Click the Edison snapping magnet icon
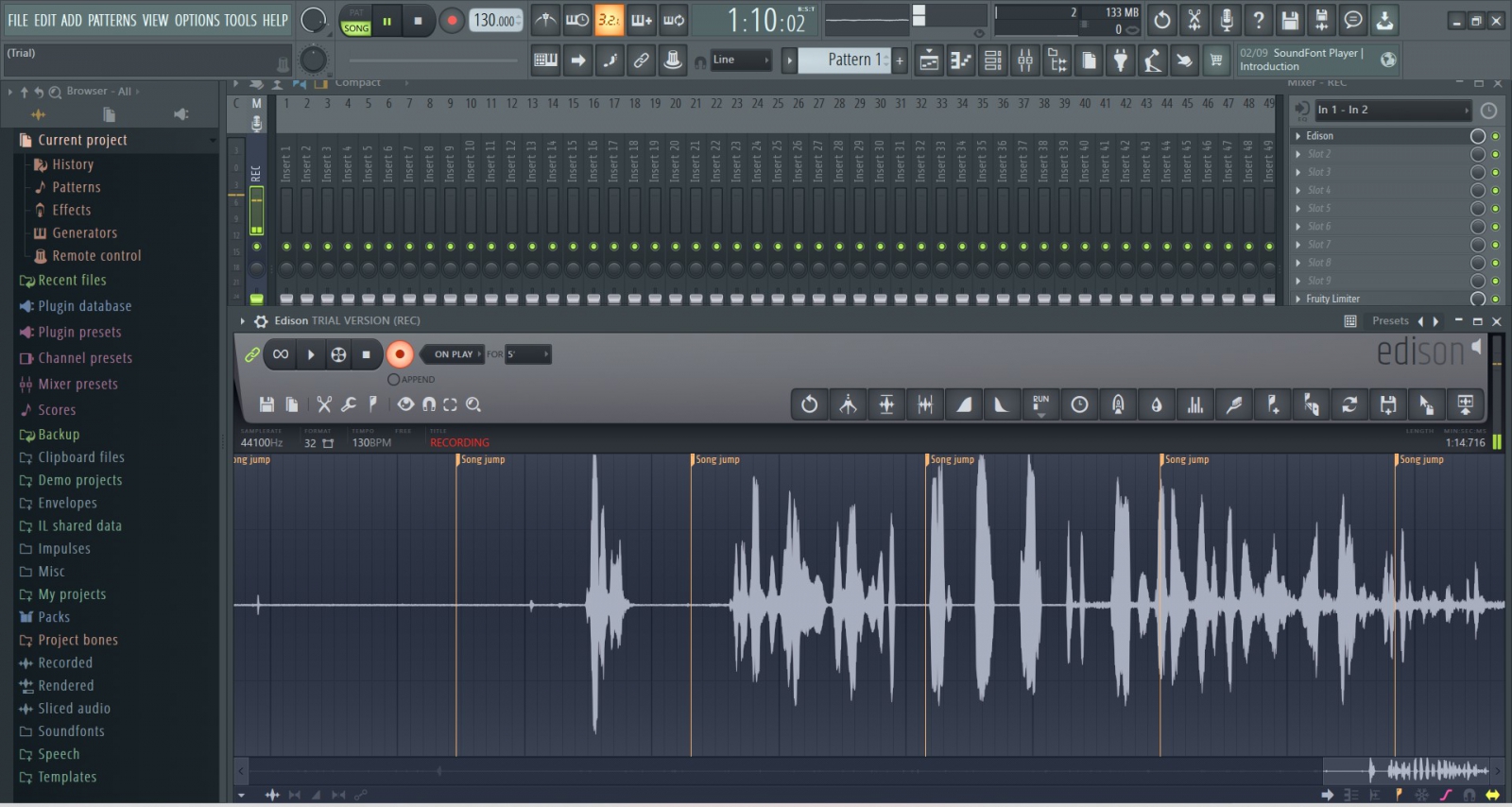Image resolution: width=1512 pixels, height=807 pixels. tap(429, 404)
